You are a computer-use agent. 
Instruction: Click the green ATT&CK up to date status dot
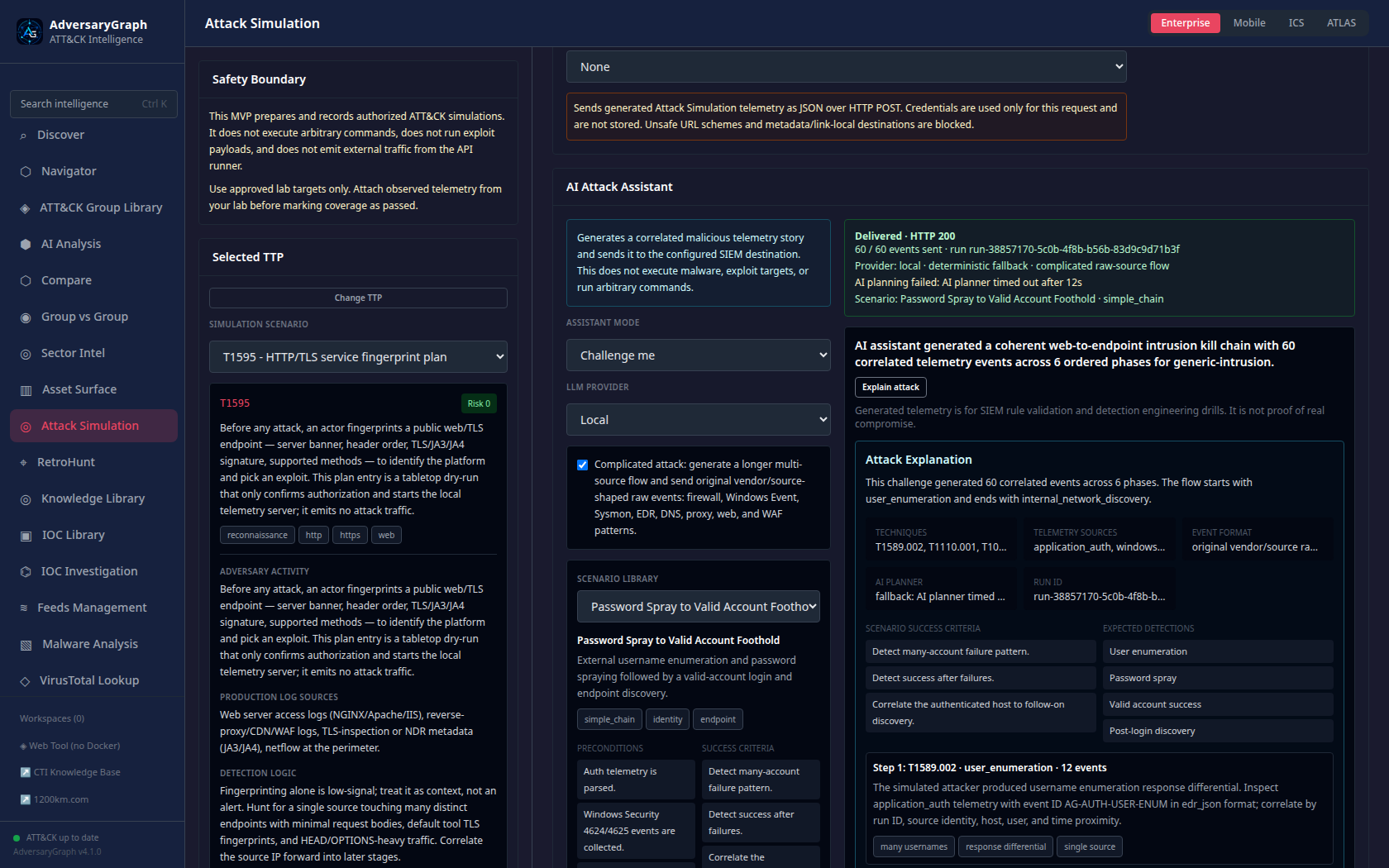click(17, 838)
